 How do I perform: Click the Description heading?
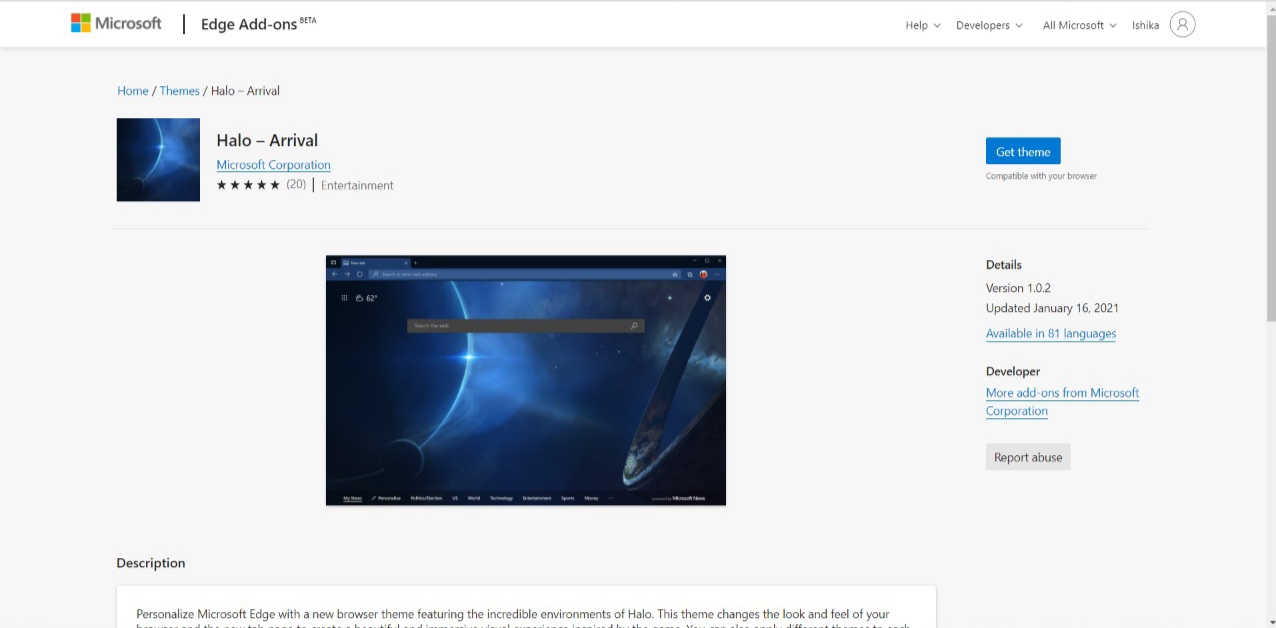pyautogui.click(x=151, y=563)
